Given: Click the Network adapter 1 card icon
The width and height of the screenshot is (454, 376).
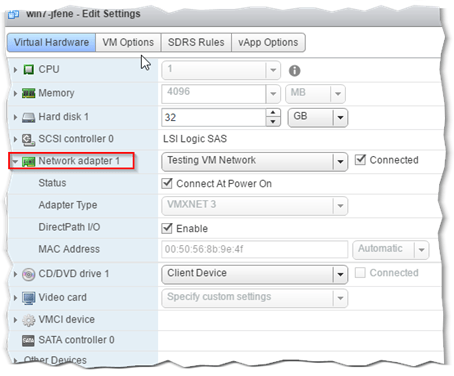Looking at the screenshot, I should click(x=29, y=162).
